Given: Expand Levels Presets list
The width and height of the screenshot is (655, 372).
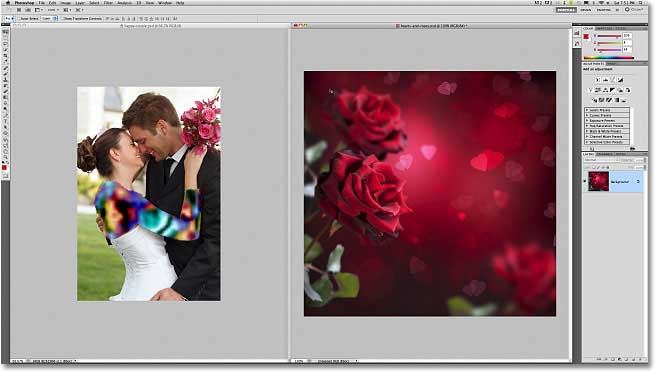Looking at the screenshot, I should 607,110.
